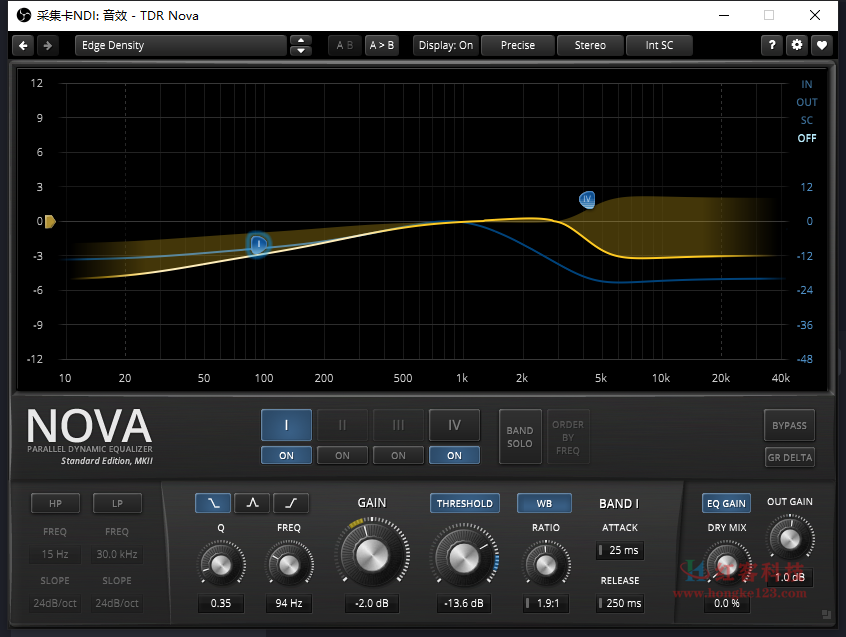Enable band II ON switch
The image size is (846, 637).
[x=343, y=455]
